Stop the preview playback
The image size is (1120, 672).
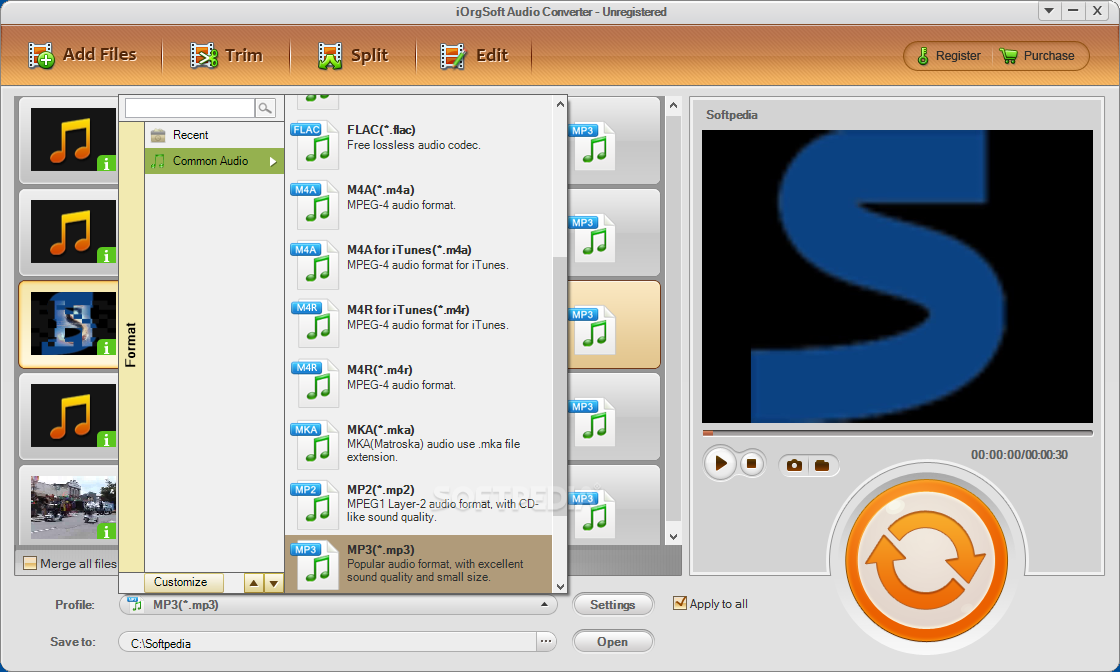tap(751, 463)
